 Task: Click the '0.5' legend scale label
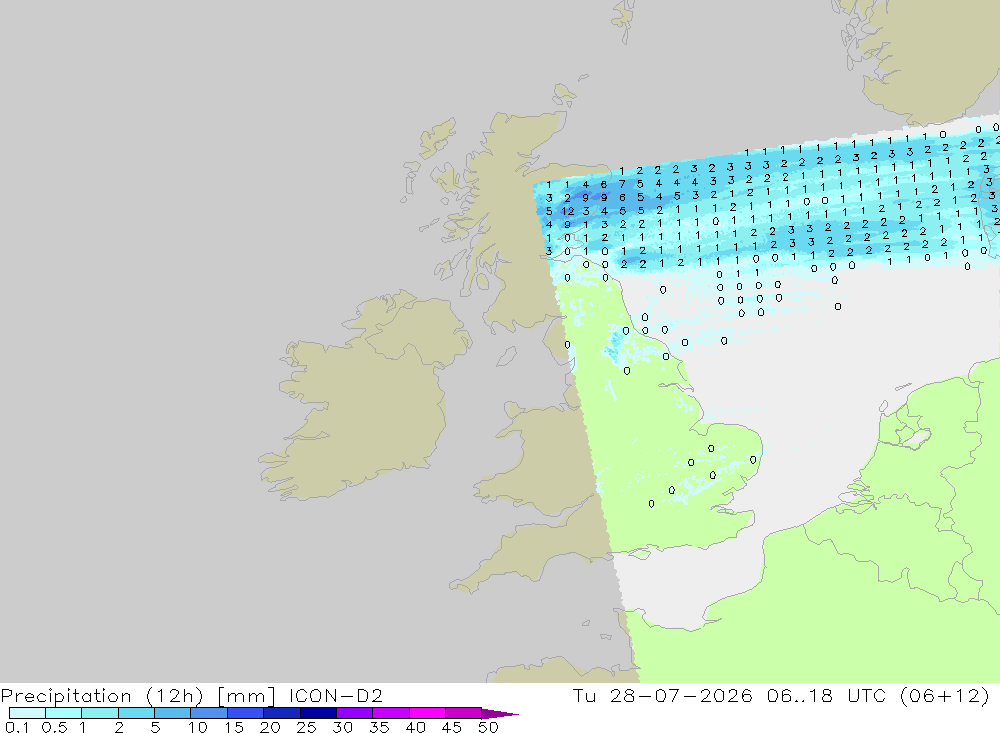pos(54,727)
